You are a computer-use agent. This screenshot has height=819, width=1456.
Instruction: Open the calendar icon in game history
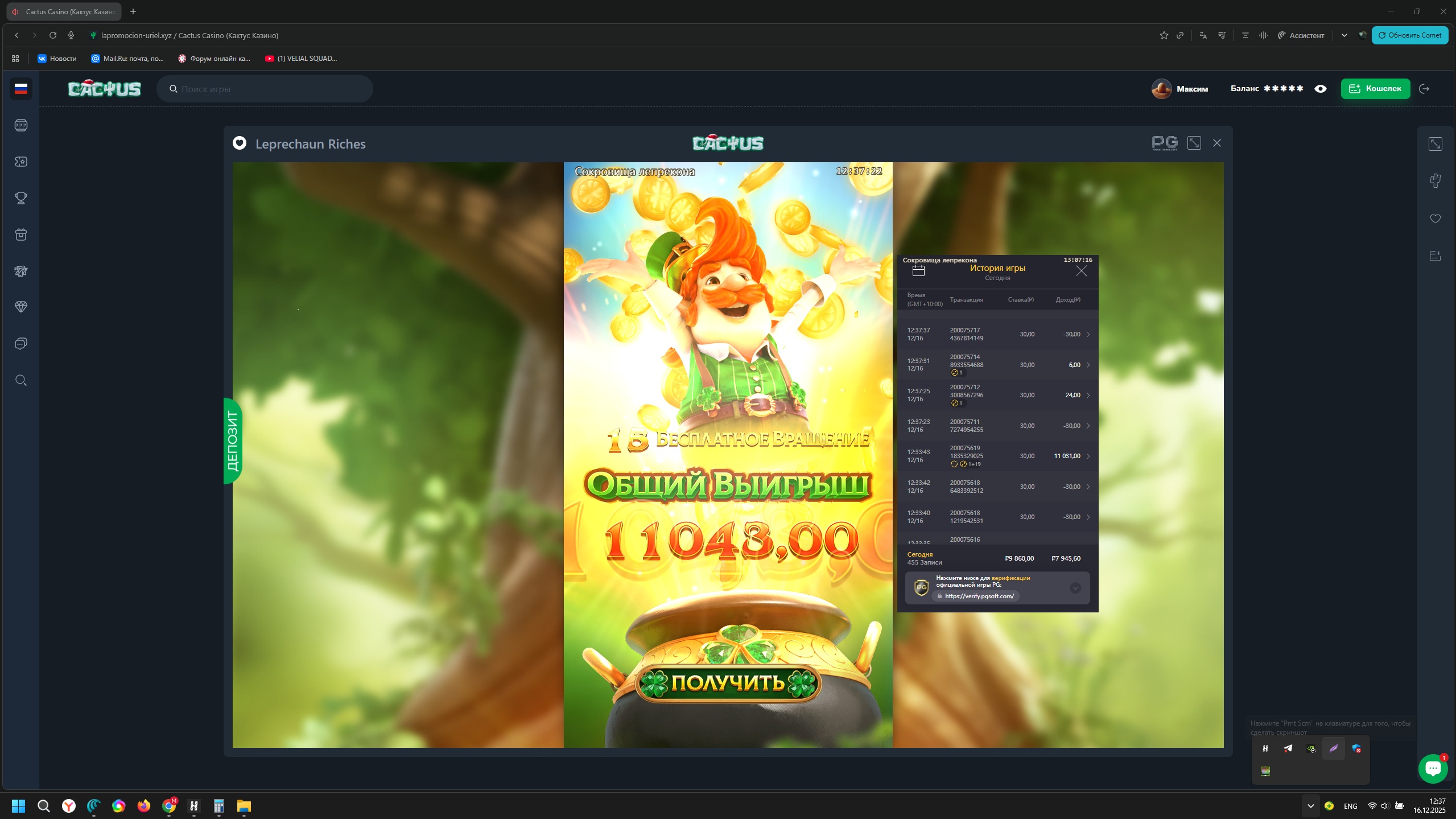point(918,271)
